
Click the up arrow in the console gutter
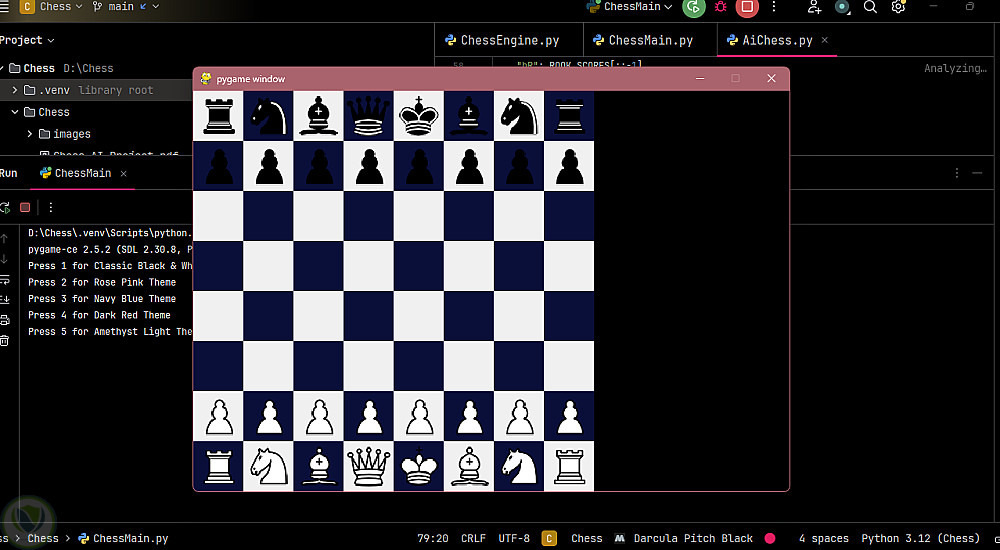coord(4,238)
